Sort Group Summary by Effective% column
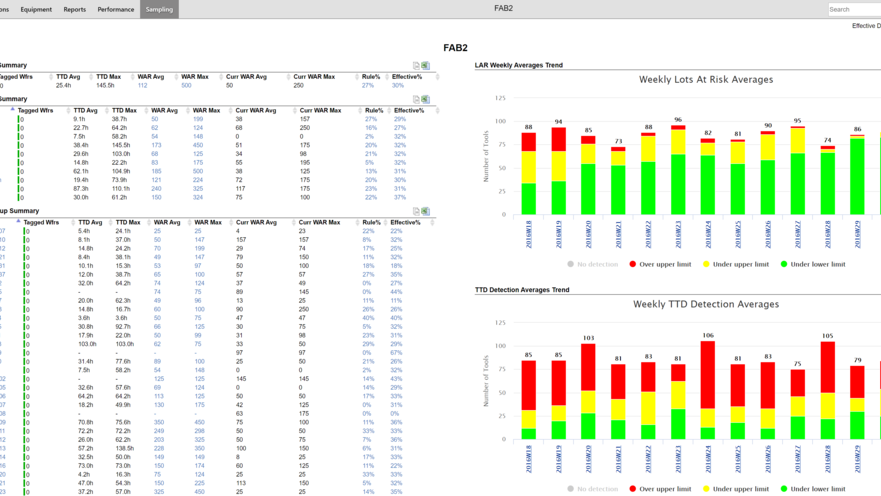The height and width of the screenshot is (496, 881). tap(405, 222)
